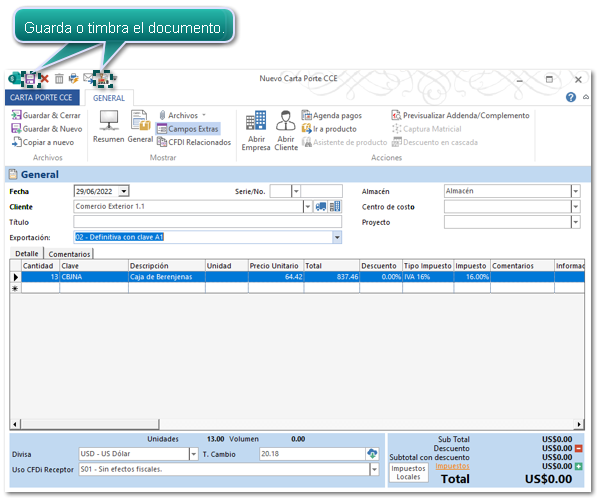Screen dimensions: 600x501
Task: Click the exchange rate refresh icon
Action: (x=373, y=454)
